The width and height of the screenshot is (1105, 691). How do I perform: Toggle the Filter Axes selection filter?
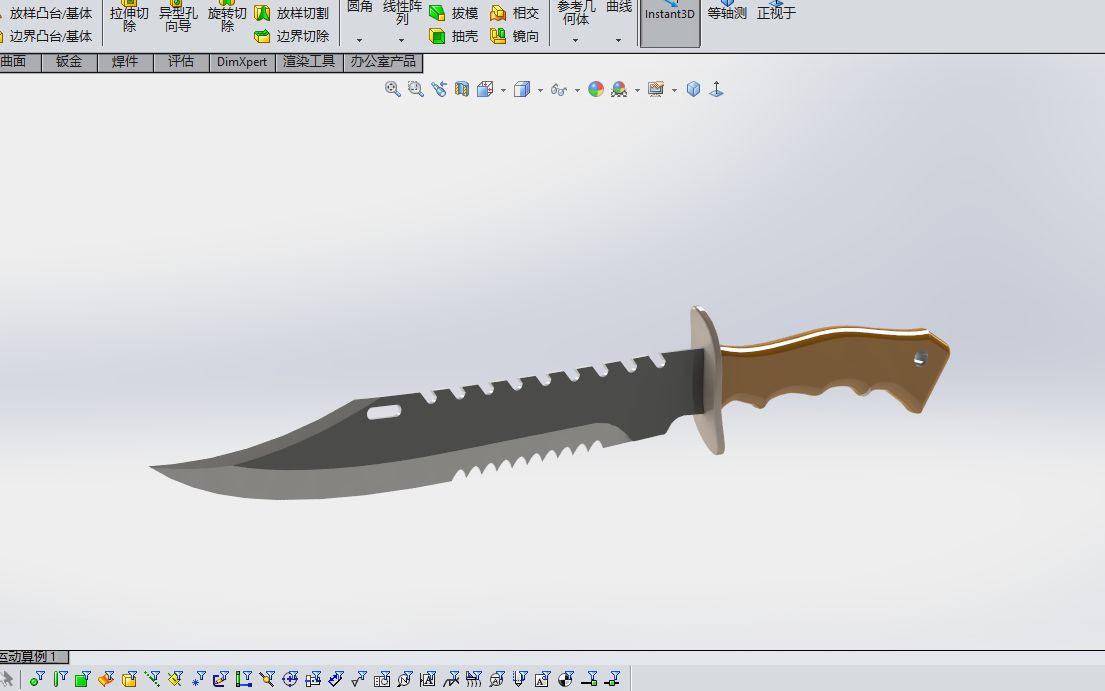152,679
